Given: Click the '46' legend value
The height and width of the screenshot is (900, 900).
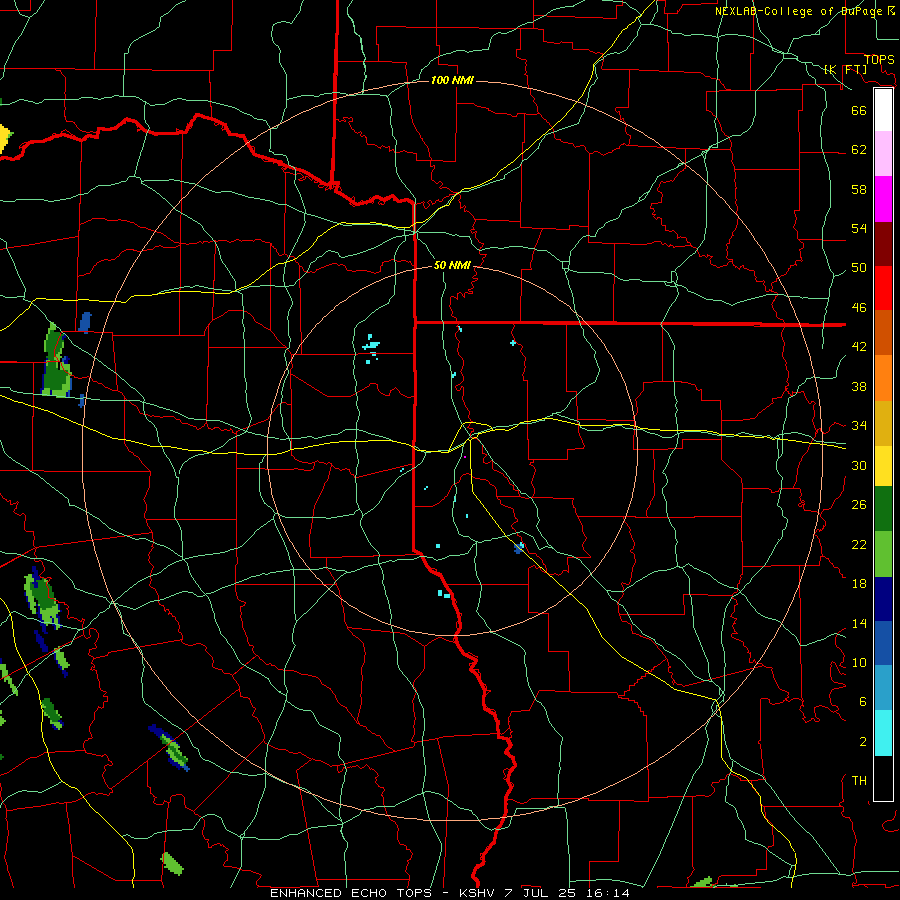Looking at the screenshot, I should (x=859, y=308).
